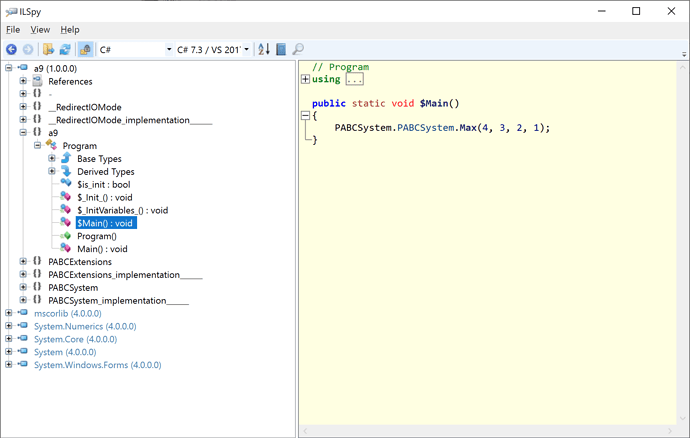Expand the collapsed using block
Viewport: 690px width, 438px height.
[x=305, y=79]
